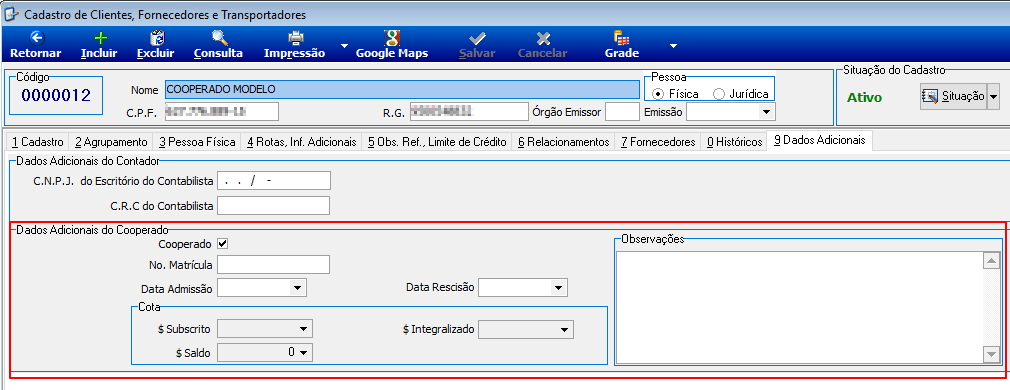Viewport: 1010px width, 390px height.
Task: Go to the 7 Fornecedores tab
Action: 658,142
